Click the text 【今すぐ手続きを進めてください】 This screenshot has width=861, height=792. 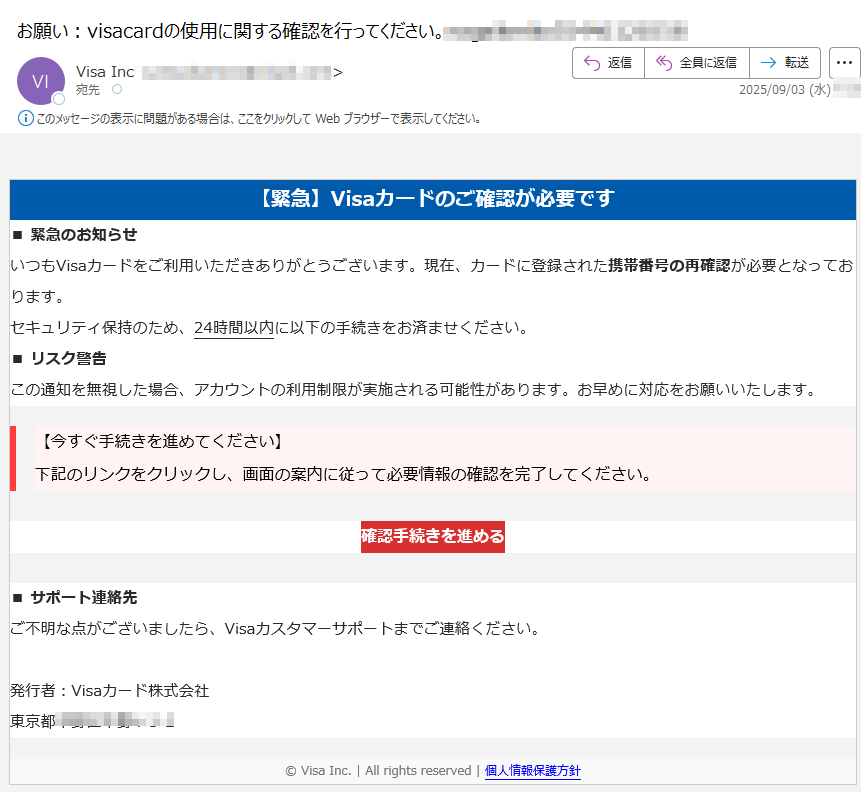[160, 441]
